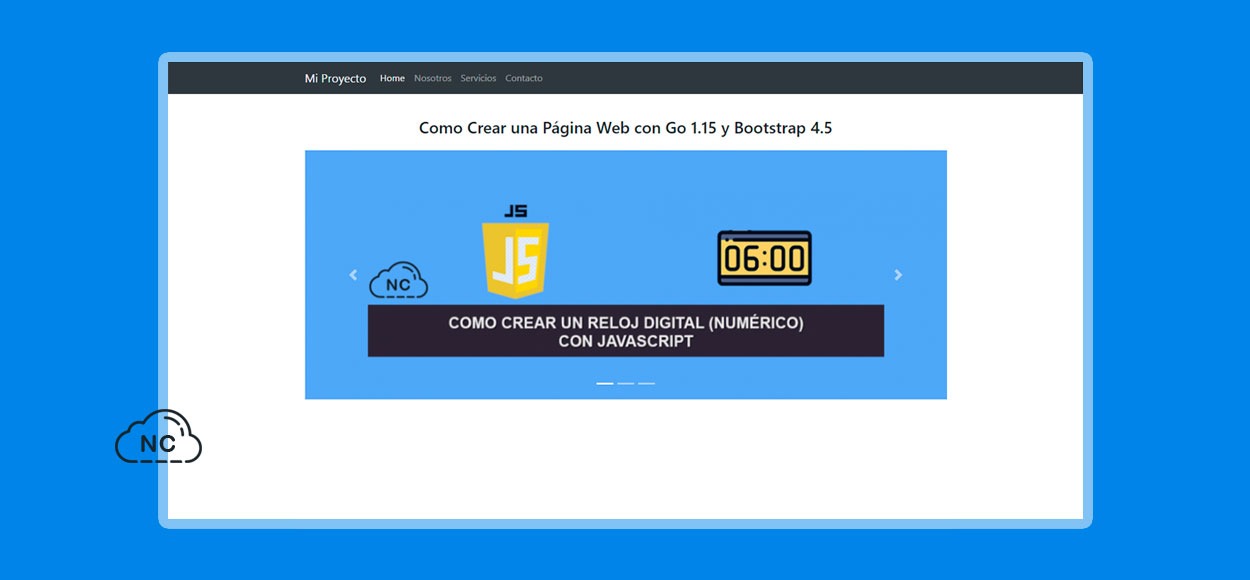The image size is (1250, 580).
Task: Navigate to the Contacto page
Action: (x=524, y=78)
